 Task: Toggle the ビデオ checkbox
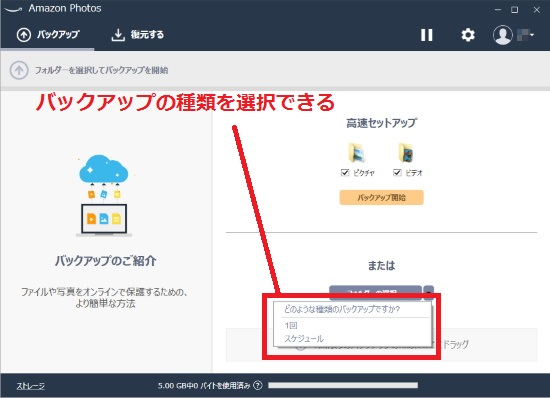click(x=397, y=173)
